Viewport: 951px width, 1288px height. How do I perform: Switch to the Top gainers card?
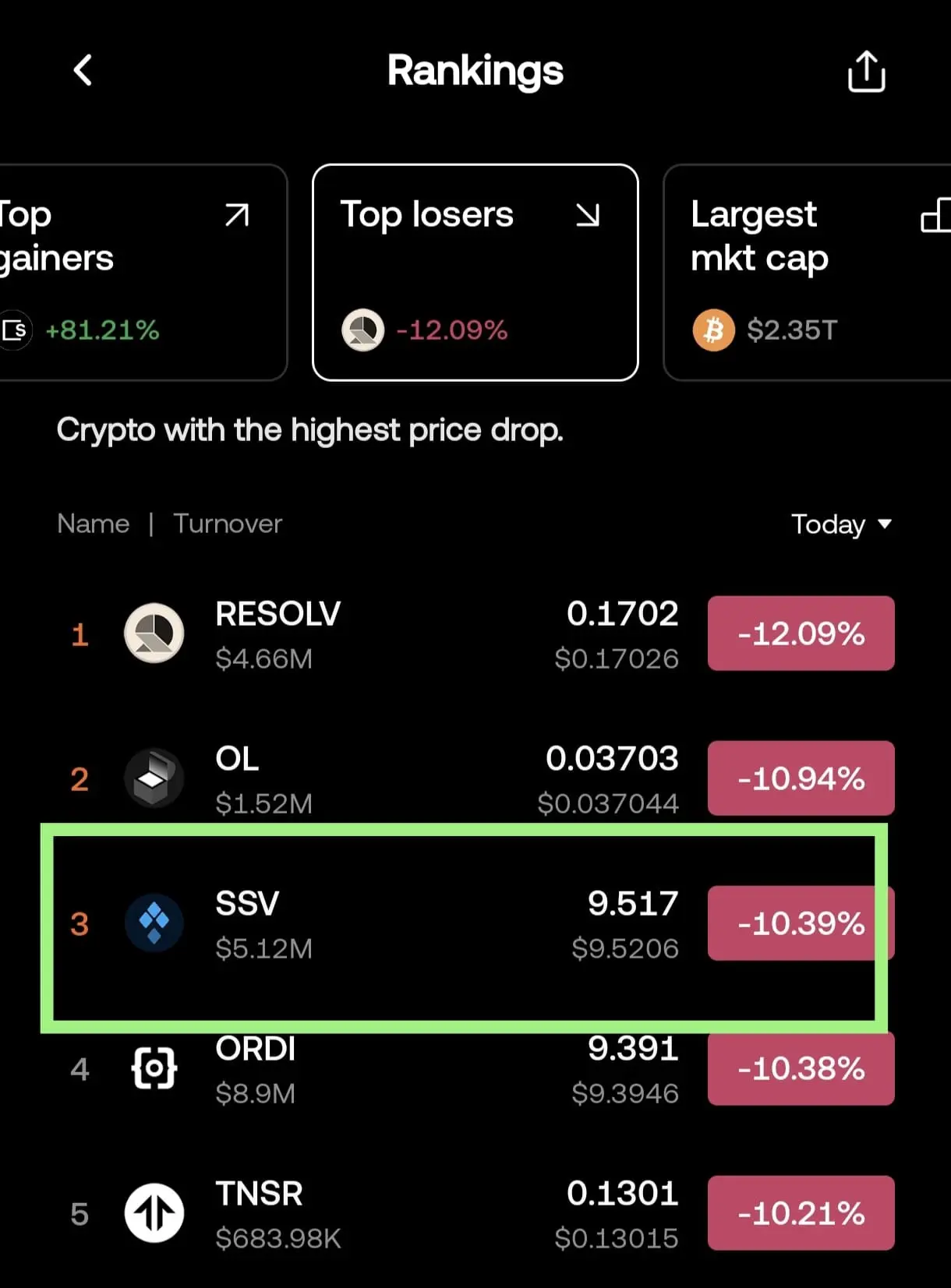pyautogui.click(x=143, y=272)
